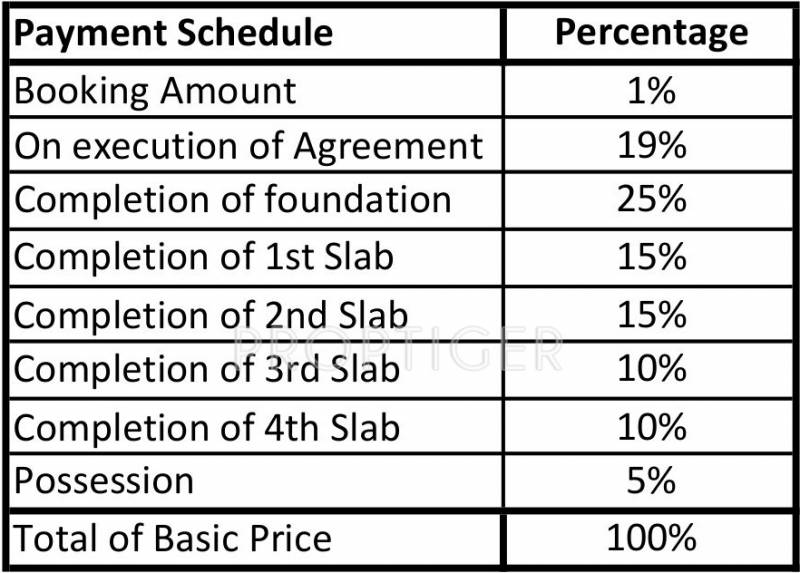Viewport: 800px width, 573px height.
Task: Click the 15% value for 2nd Slab
Action: (651, 314)
